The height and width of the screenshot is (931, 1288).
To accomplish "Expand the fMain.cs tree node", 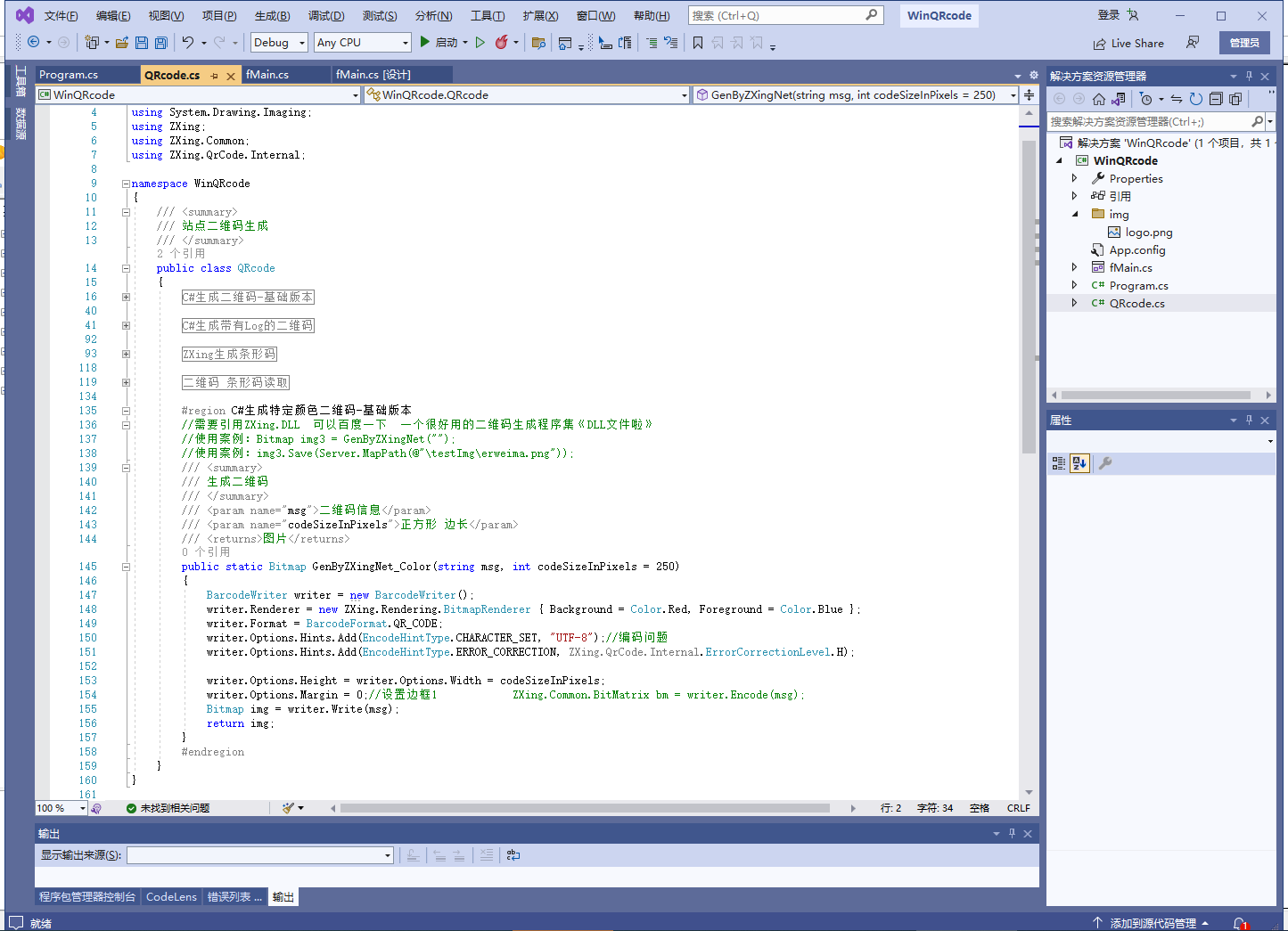I will click(x=1074, y=267).
